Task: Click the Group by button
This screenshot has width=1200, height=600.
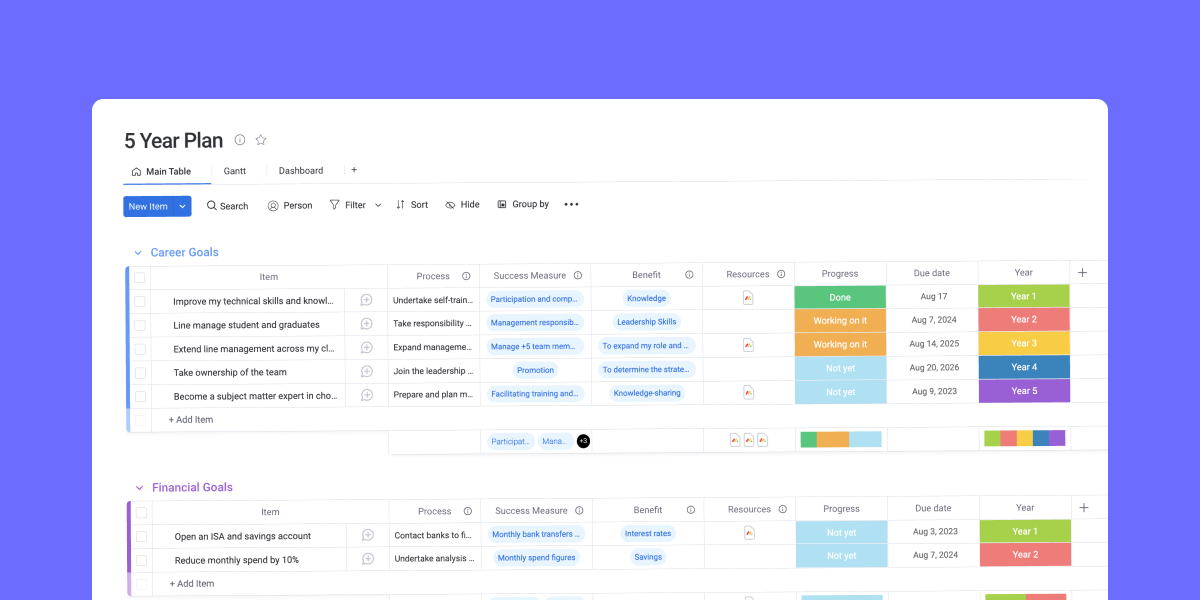Action: 523,204
